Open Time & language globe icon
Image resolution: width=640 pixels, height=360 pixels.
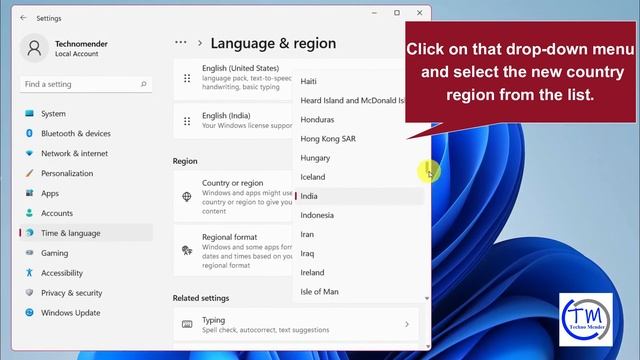pos(29,233)
